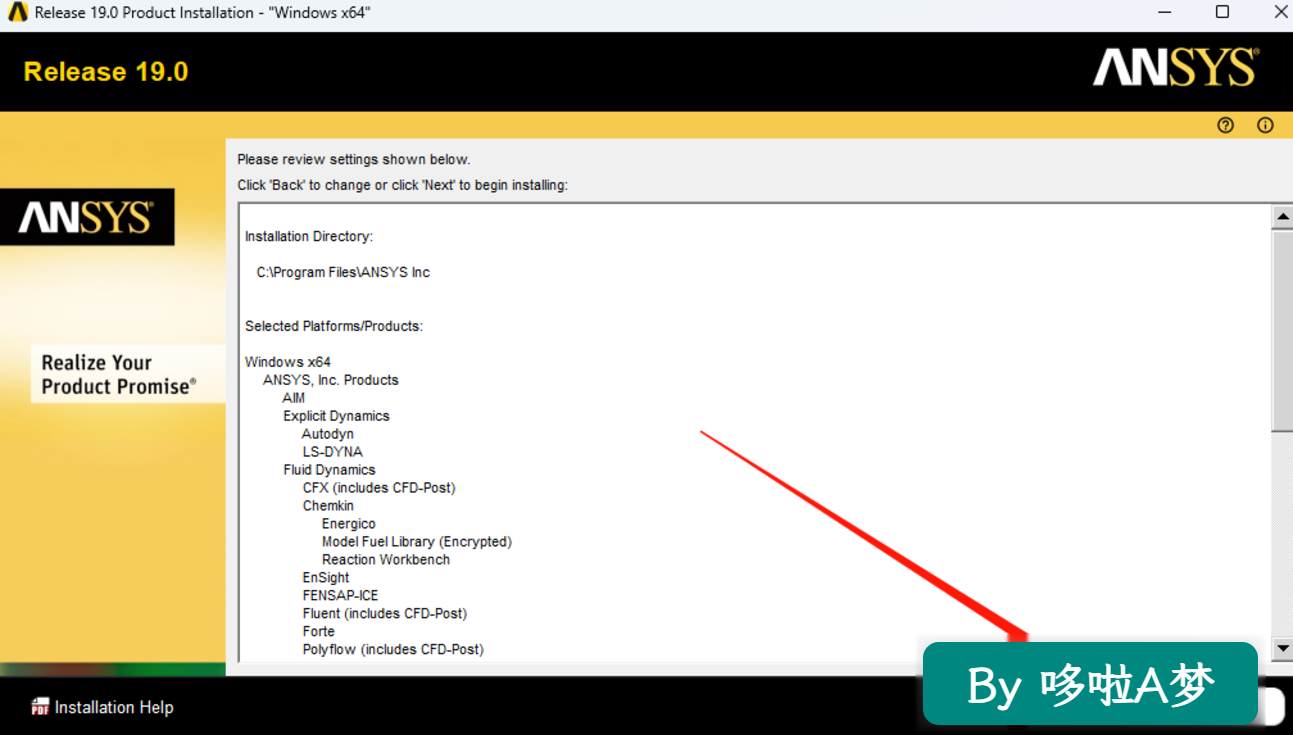The height and width of the screenshot is (735, 1293).
Task: Click the 'Forte' product row
Action: pos(319,632)
